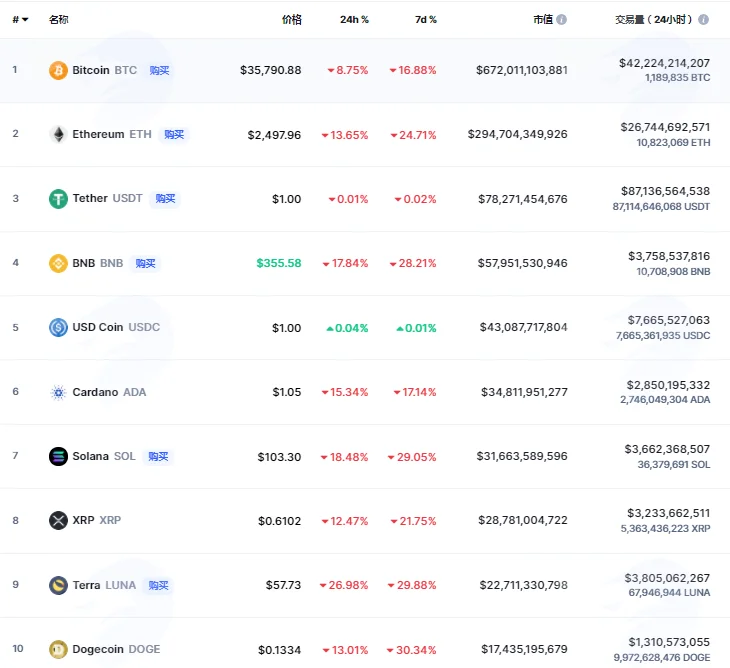Sort by the 价格 price column header
This screenshot has height=668, width=730.
pos(292,20)
